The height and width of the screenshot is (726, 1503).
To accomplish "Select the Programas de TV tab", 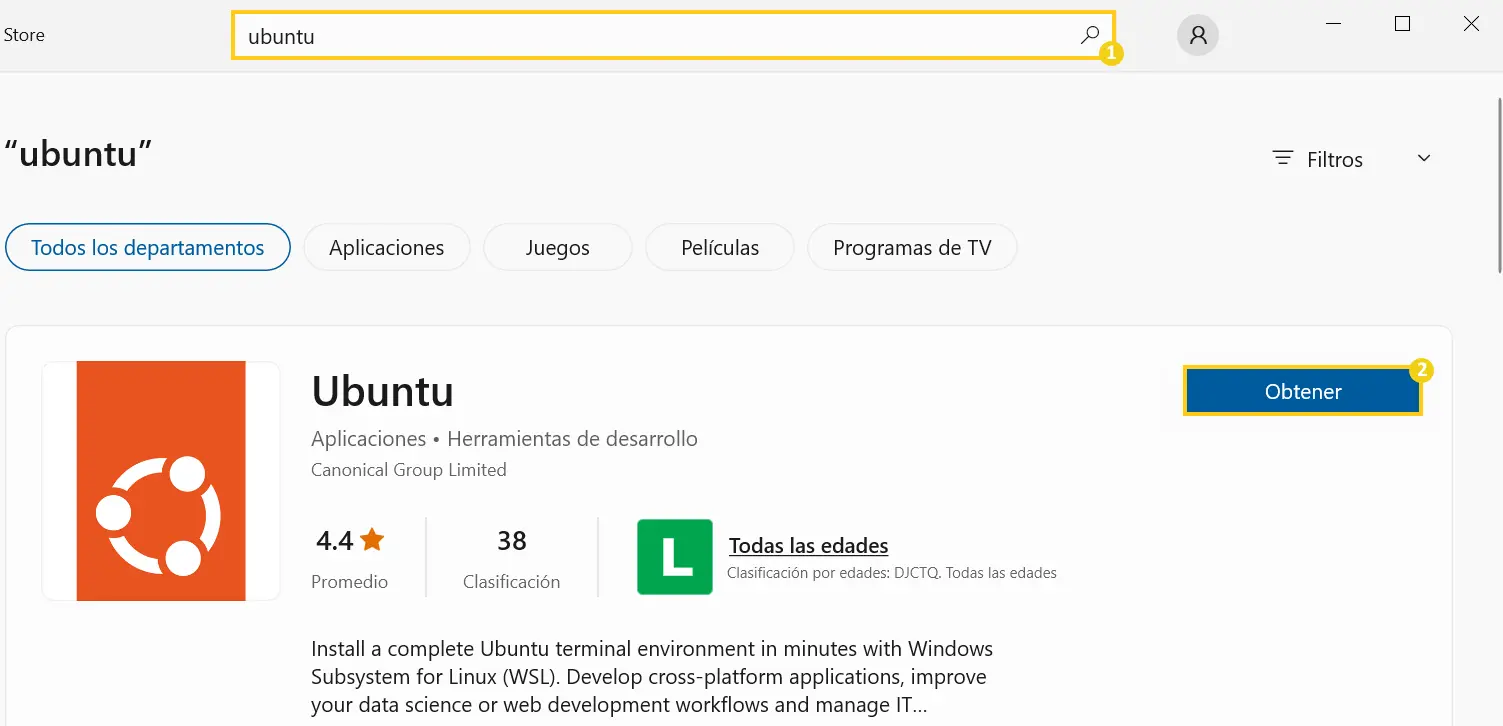I will [x=912, y=247].
